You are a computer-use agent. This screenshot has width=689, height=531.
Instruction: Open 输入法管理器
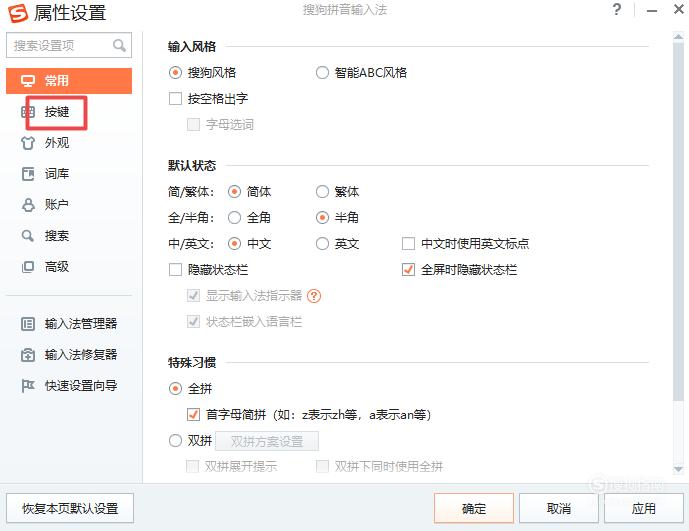[x=69, y=324]
